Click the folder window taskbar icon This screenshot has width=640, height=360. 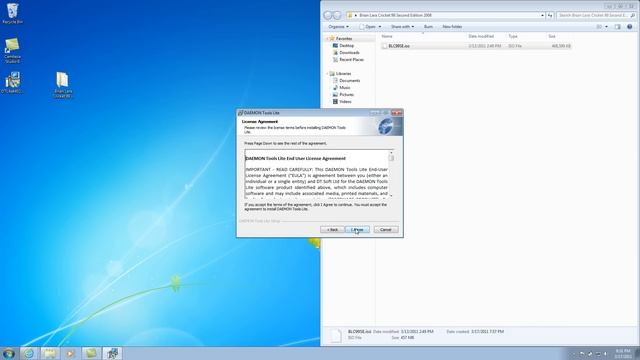click(x=91, y=353)
